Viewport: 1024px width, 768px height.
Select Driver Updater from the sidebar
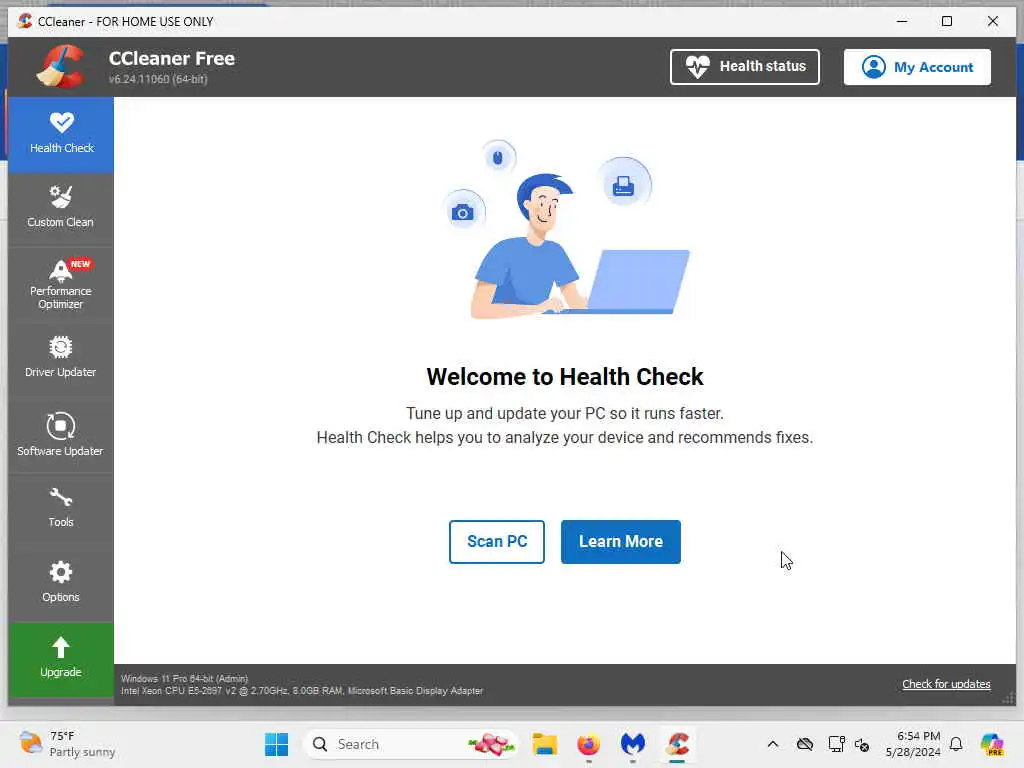61,358
